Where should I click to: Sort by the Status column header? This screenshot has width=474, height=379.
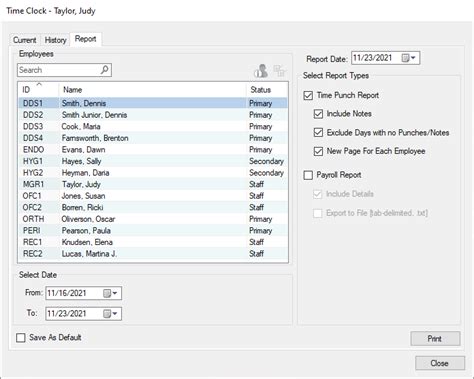point(267,90)
